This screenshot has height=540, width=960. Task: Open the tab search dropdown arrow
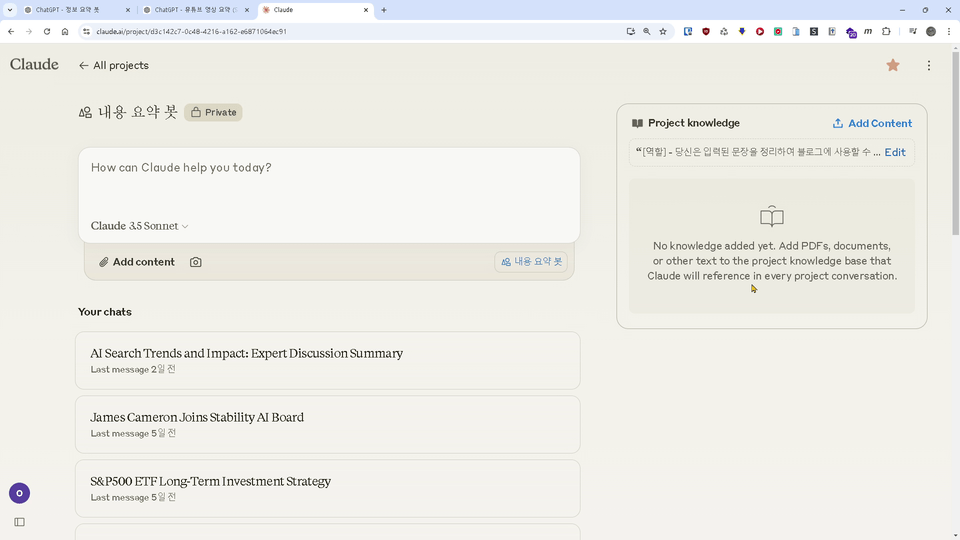[10, 10]
